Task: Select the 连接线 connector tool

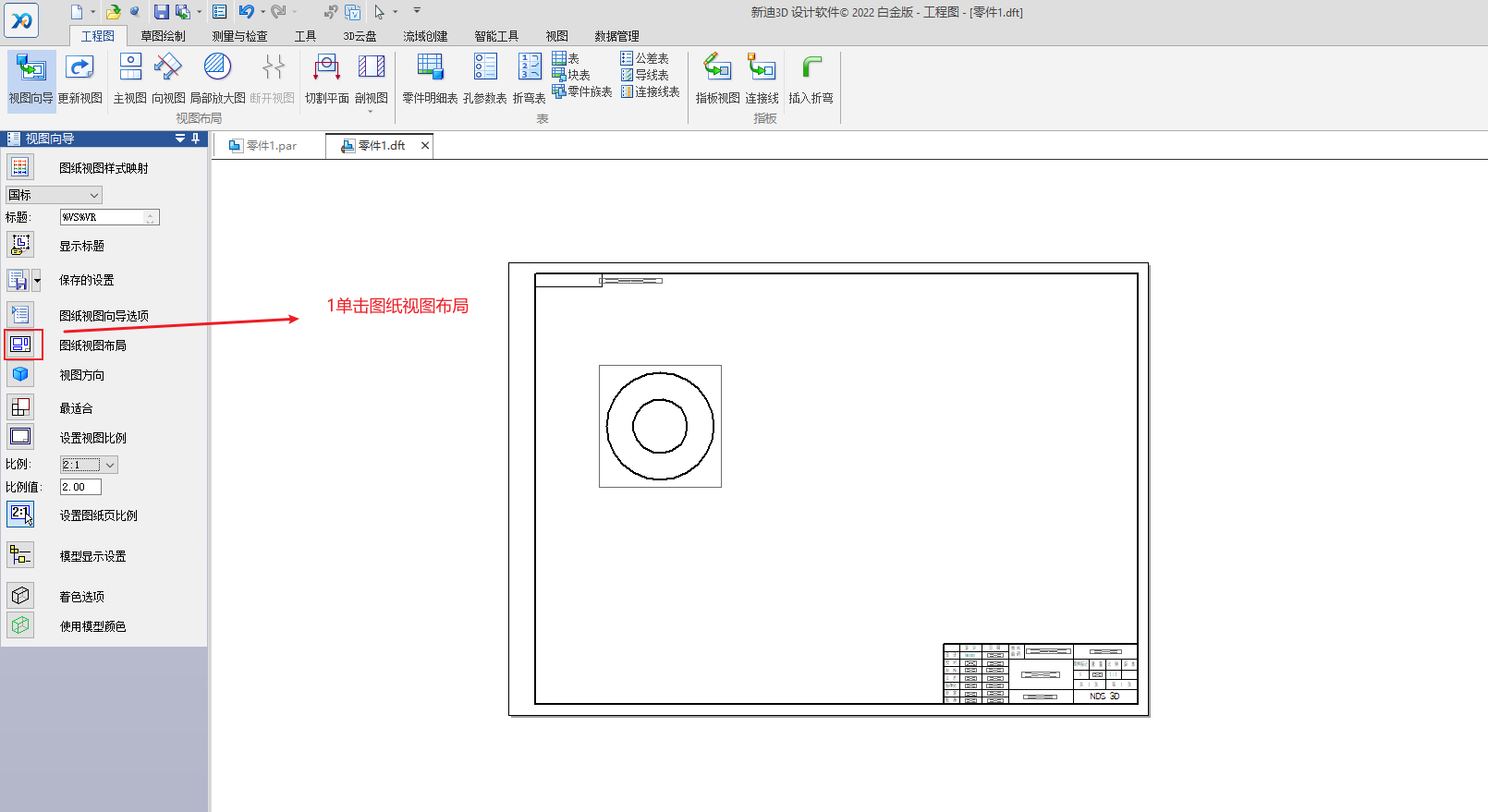Action: click(762, 79)
